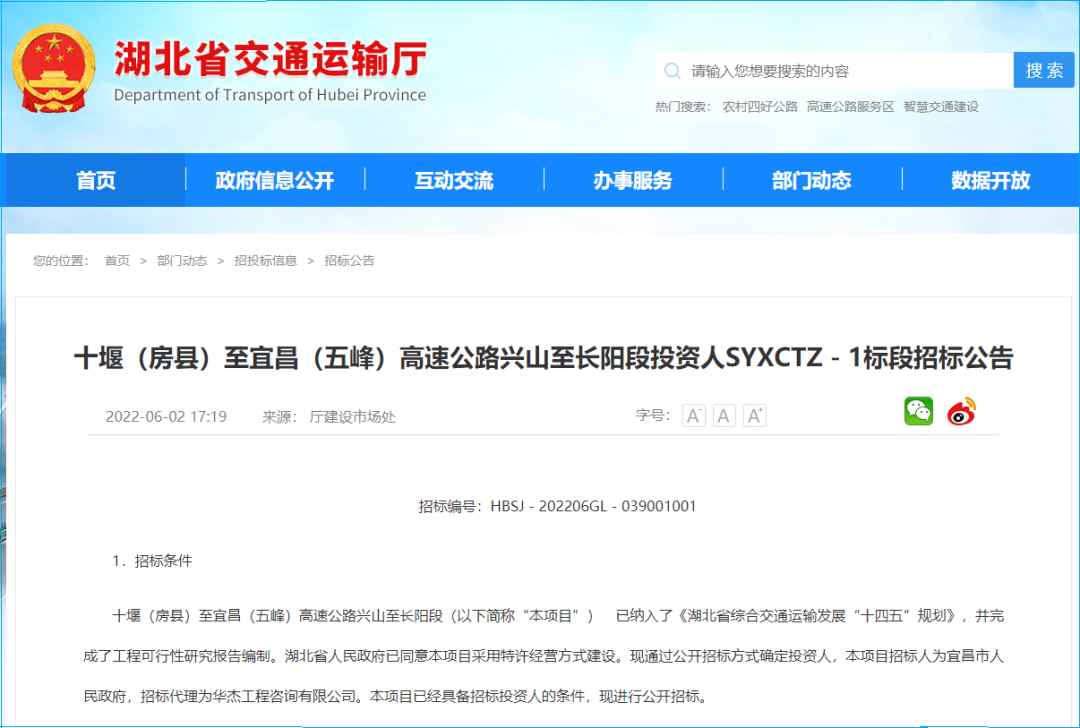Click 招投标信息 in the breadcrumb
The image size is (1080, 728).
(266, 261)
